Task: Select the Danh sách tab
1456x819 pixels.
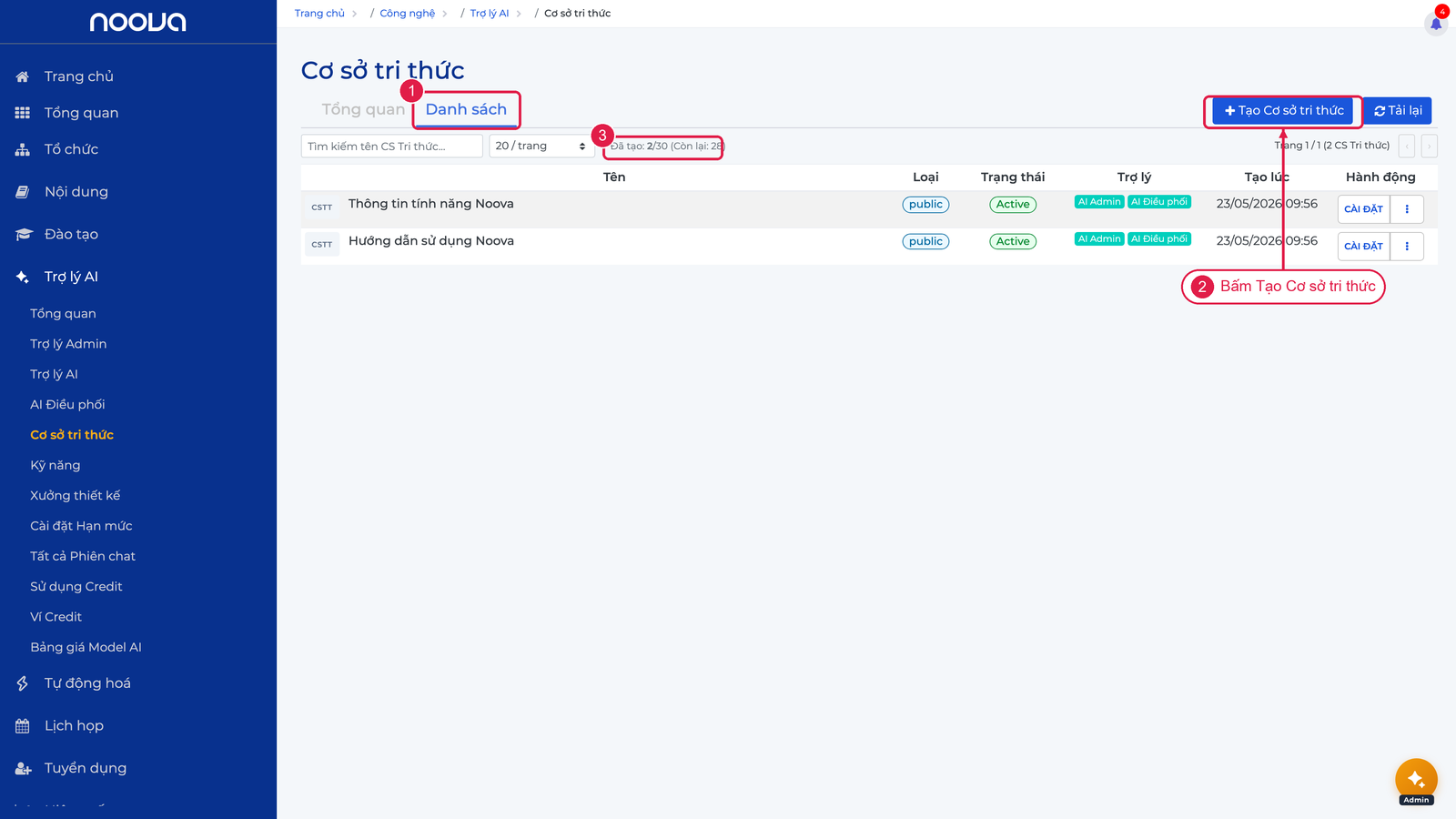Action: coord(466,109)
